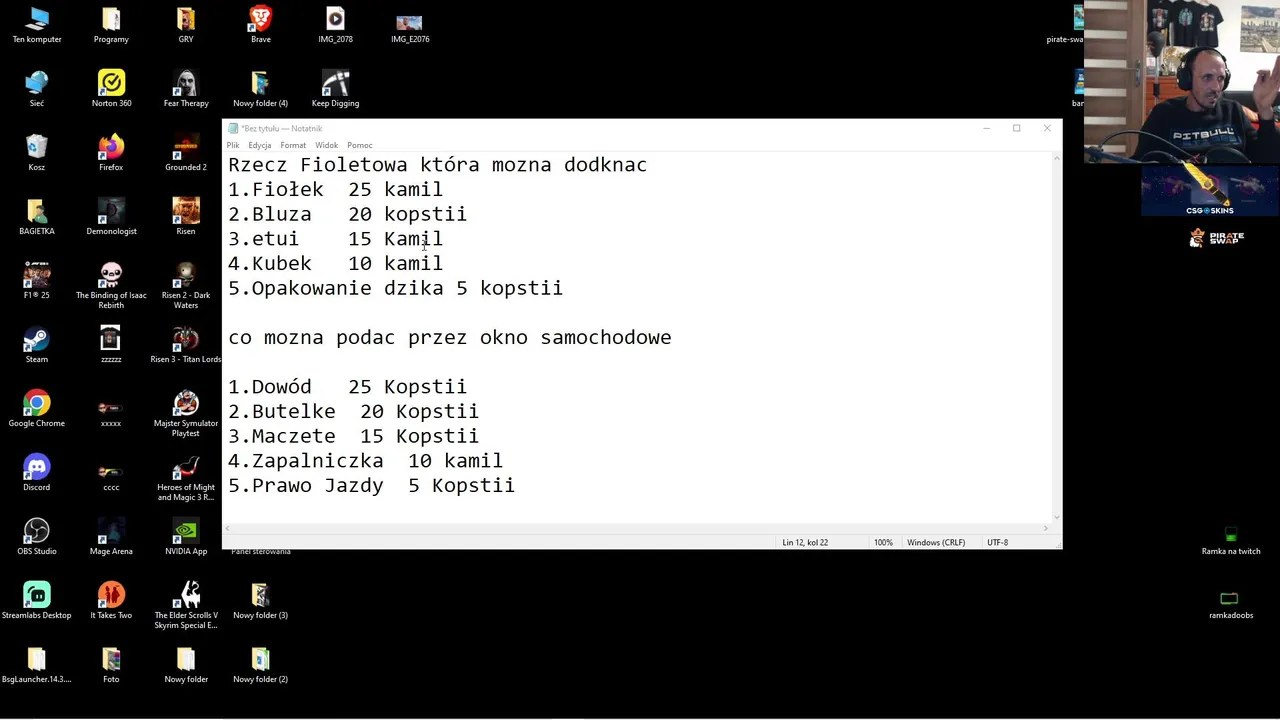Launch Discord from desktop

pos(37,473)
